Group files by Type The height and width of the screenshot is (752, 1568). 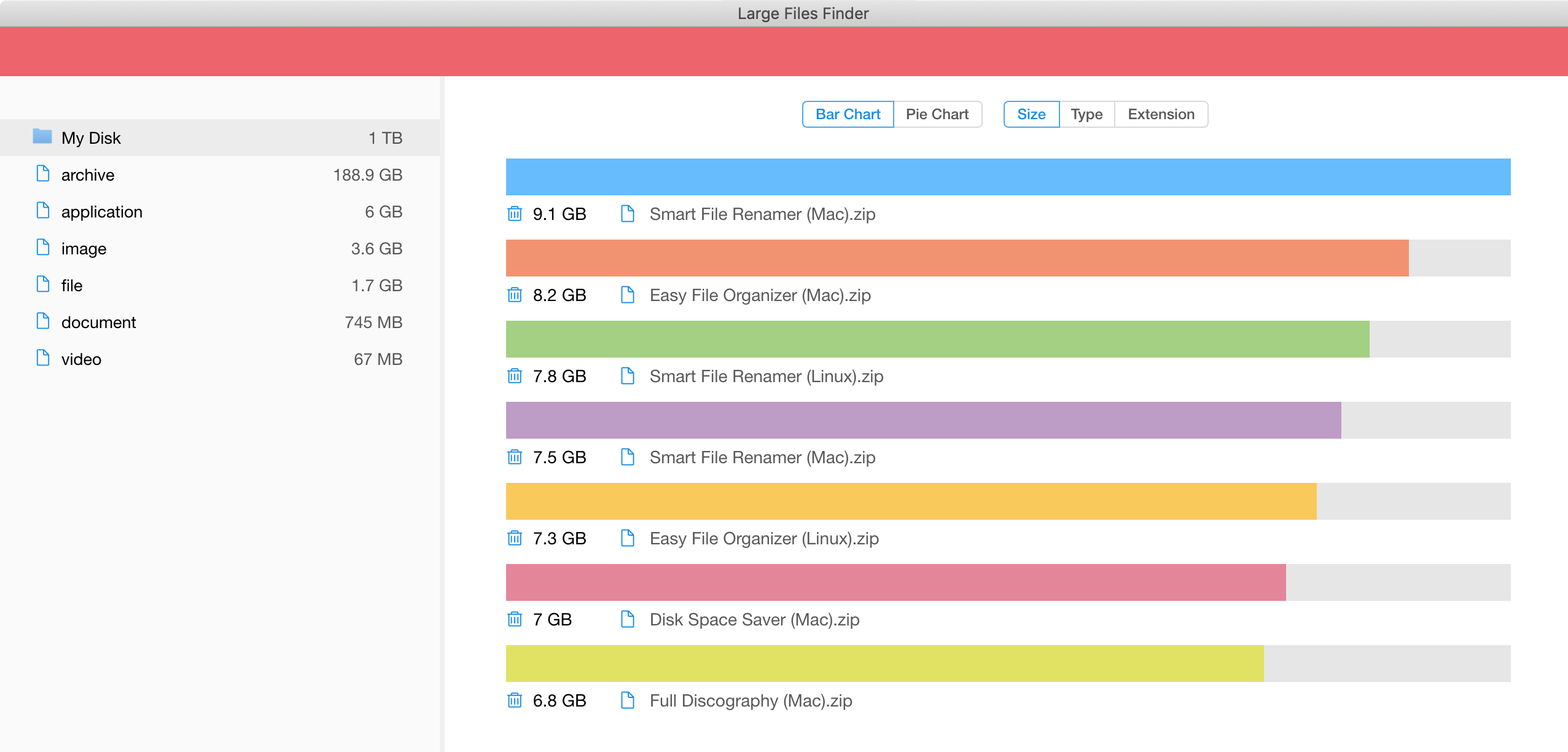click(x=1086, y=114)
